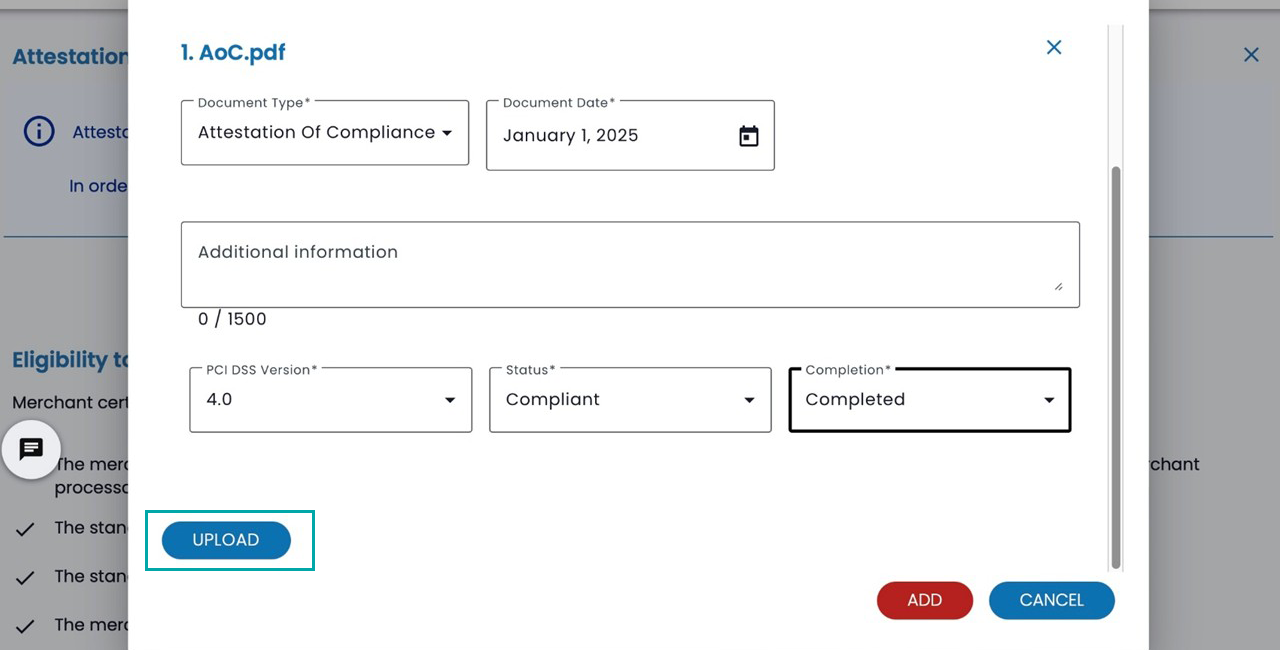Click the red ADD button
1280x650 pixels.
(x=924, y=600)
